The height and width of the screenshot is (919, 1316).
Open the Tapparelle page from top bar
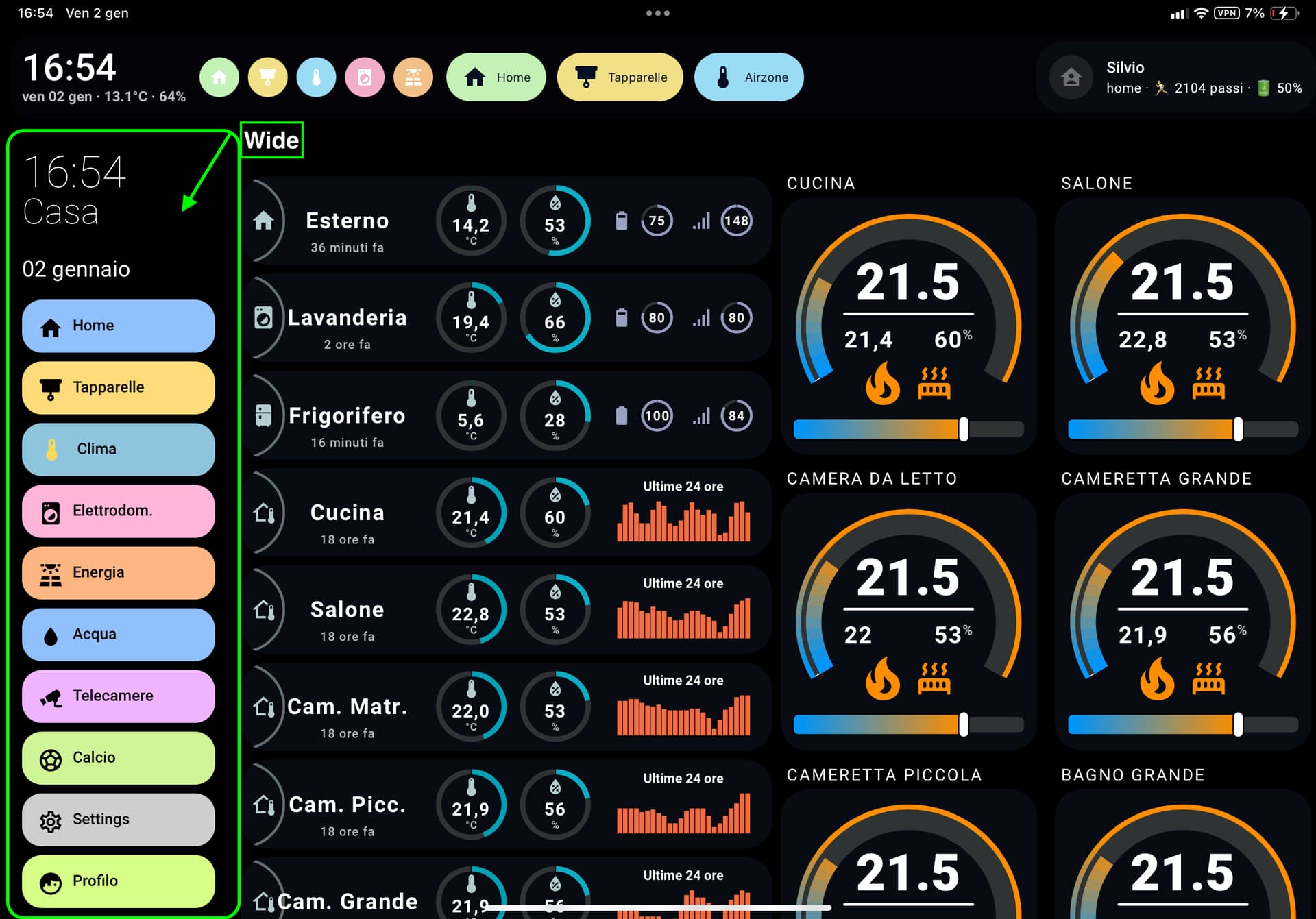tap(620, 77)
